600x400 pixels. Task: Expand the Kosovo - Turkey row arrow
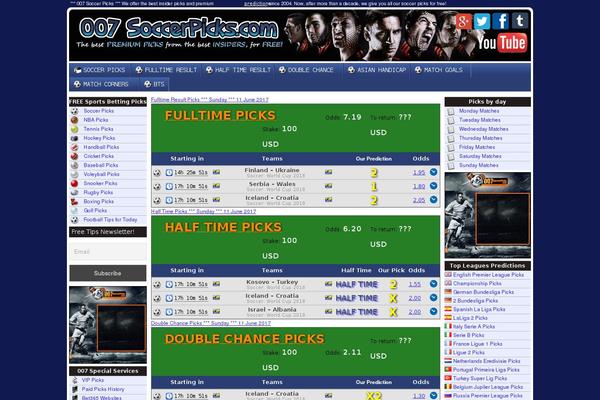pyautogui.click(x=433, y=284)
